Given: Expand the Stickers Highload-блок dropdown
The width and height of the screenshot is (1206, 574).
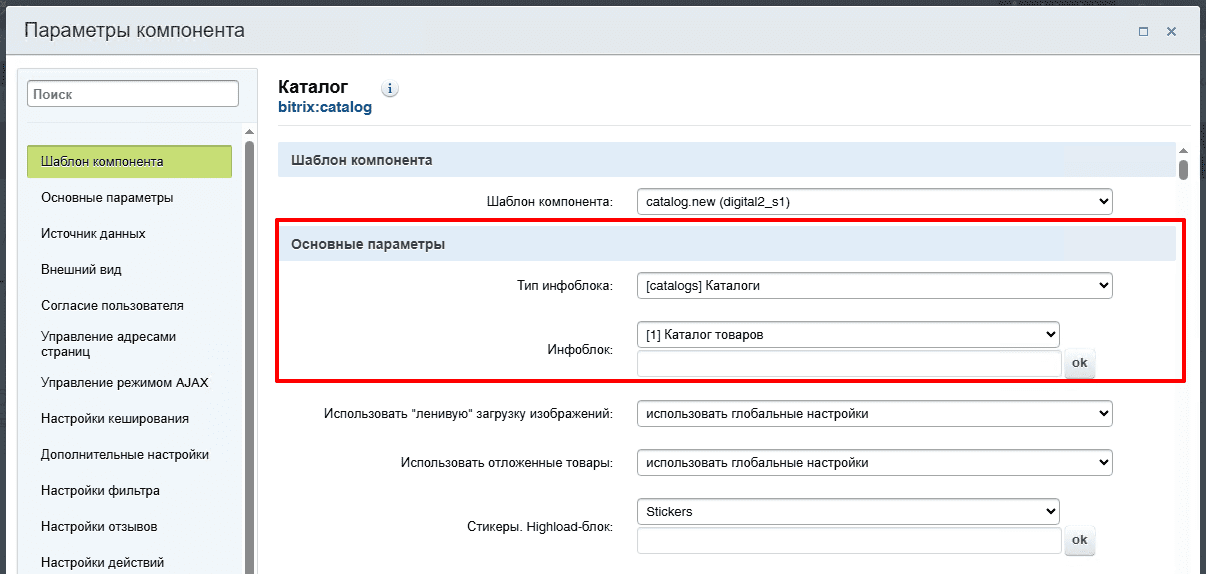Looking at the screenshot, I should 847,512.
